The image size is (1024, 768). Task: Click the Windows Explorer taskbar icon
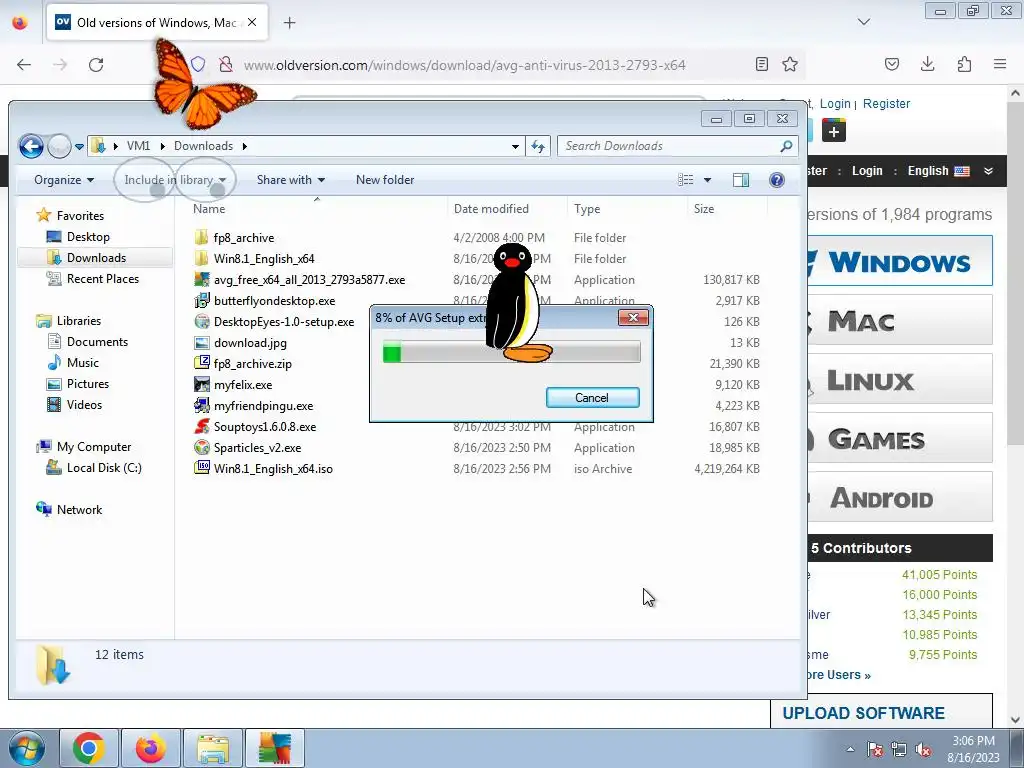pos(213,748)
